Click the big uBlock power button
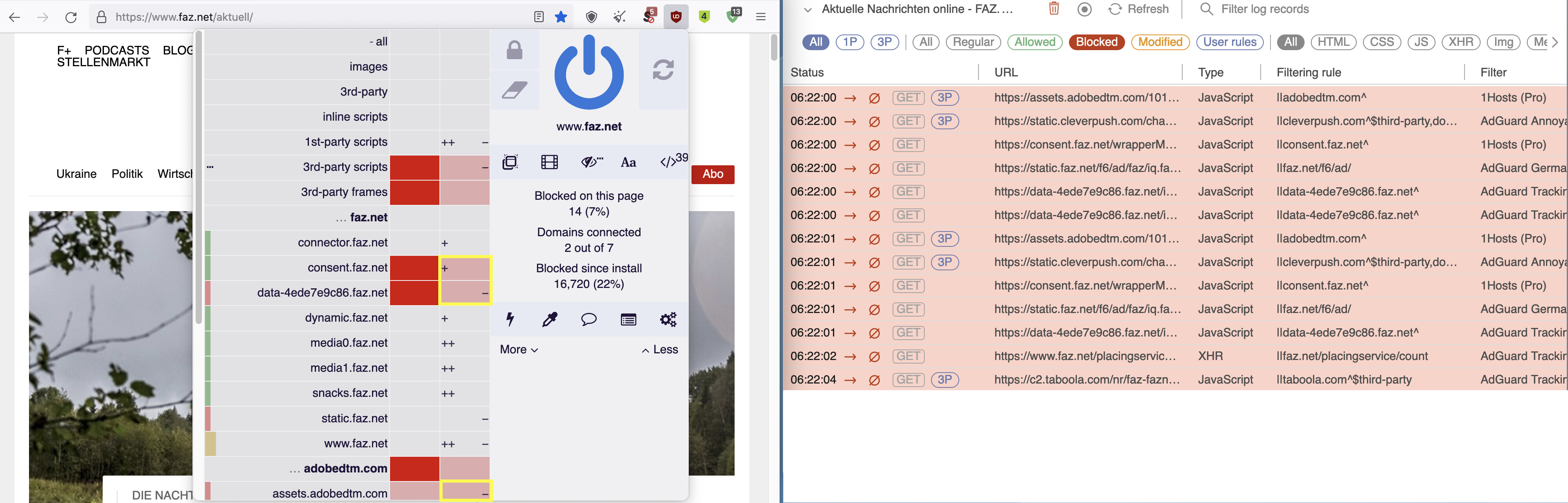Image resolution: width=1568 pixels, height=503 pixels. tap(589, 72)
